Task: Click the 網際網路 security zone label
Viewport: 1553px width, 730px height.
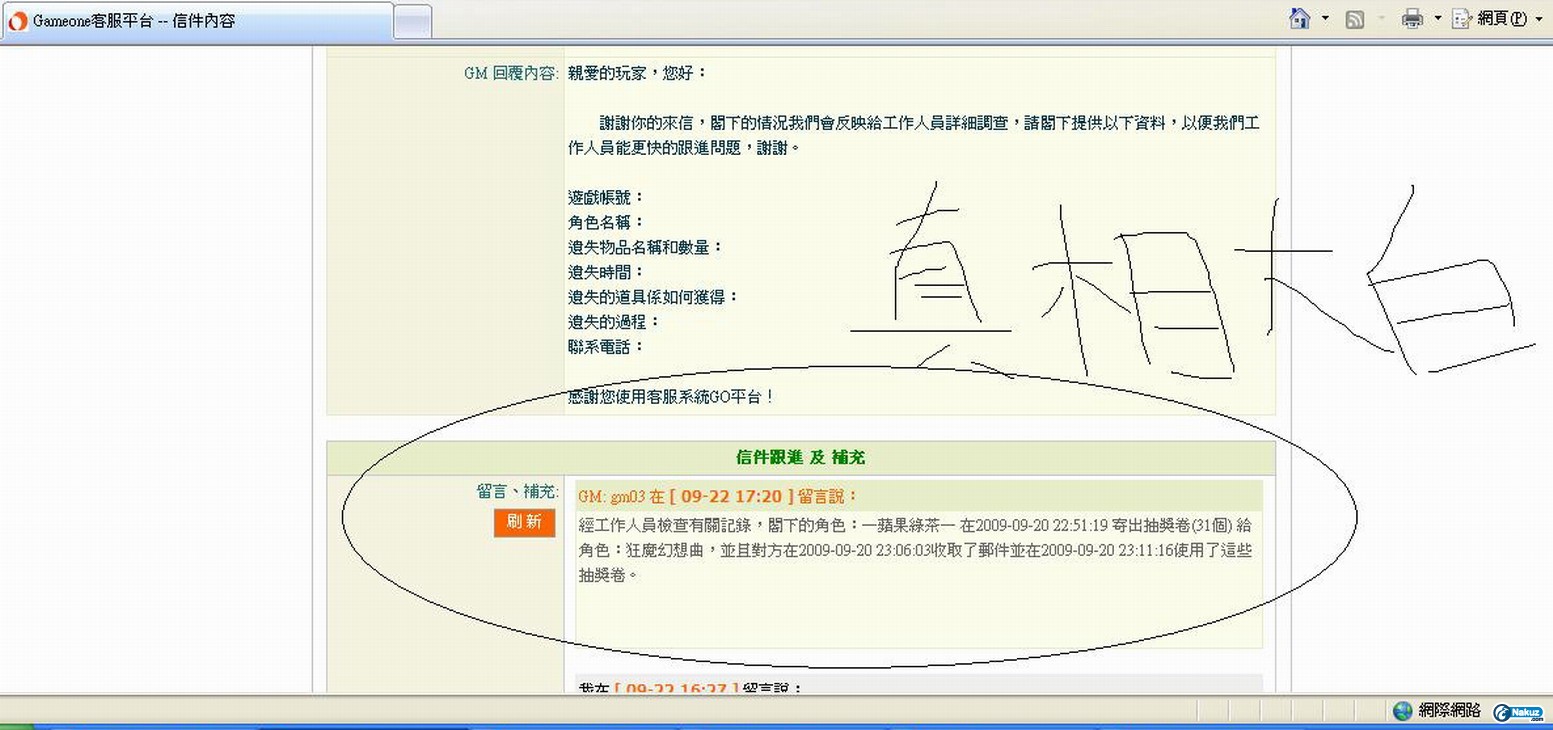Action: coord(1449,710)
